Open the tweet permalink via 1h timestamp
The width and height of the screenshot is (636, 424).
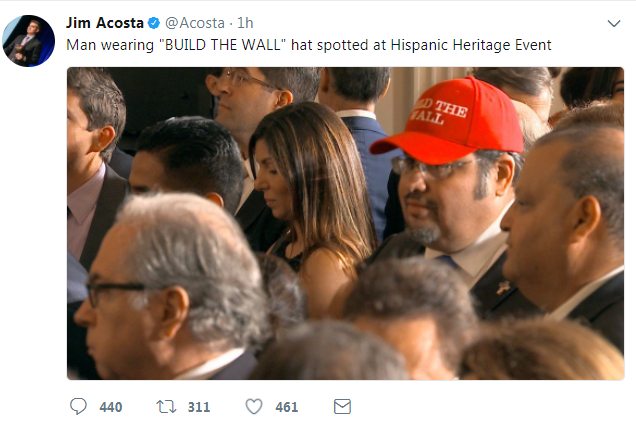coord(245,23)
